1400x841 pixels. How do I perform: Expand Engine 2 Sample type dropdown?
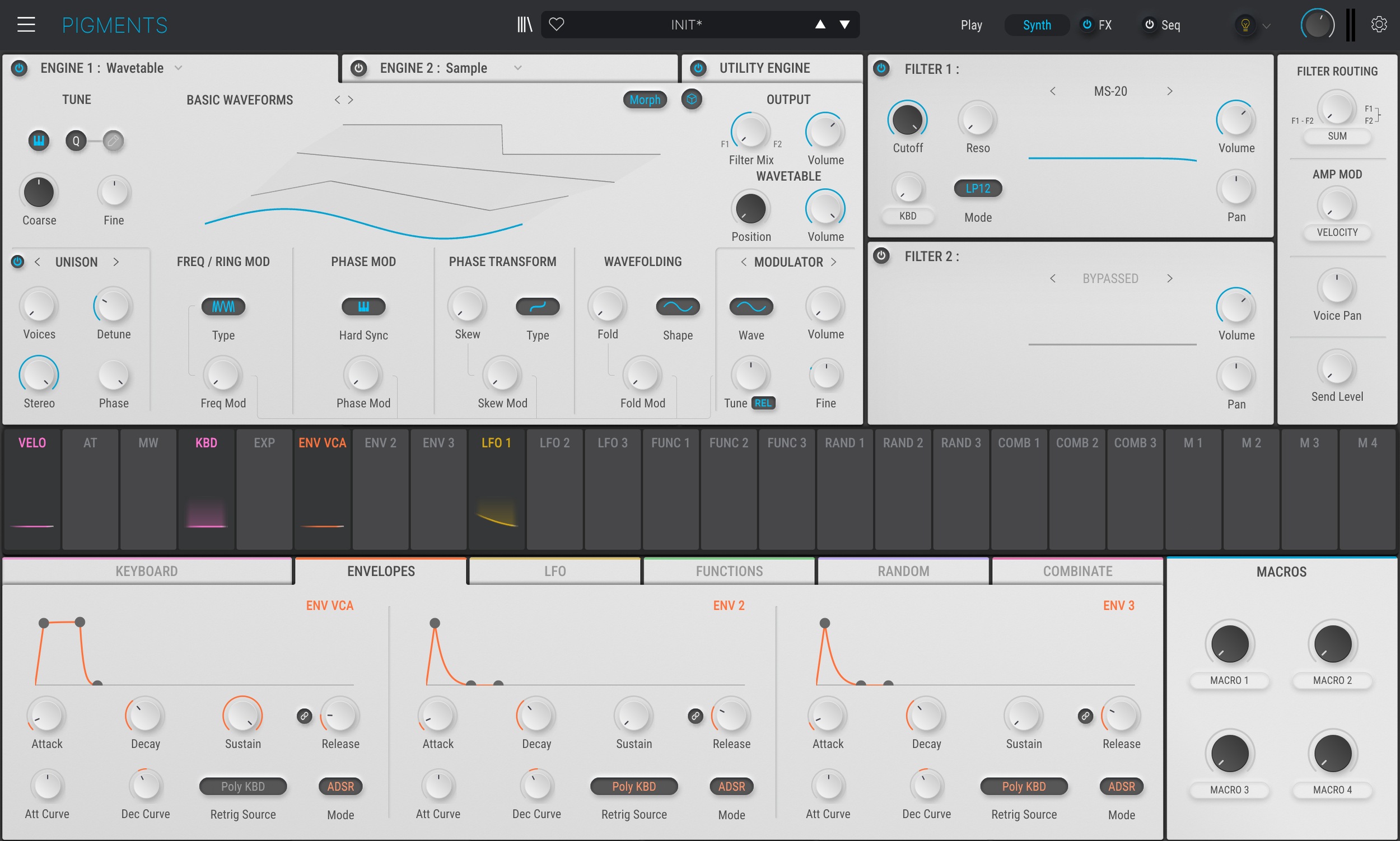pyautogui.click(x=517, y=68)
